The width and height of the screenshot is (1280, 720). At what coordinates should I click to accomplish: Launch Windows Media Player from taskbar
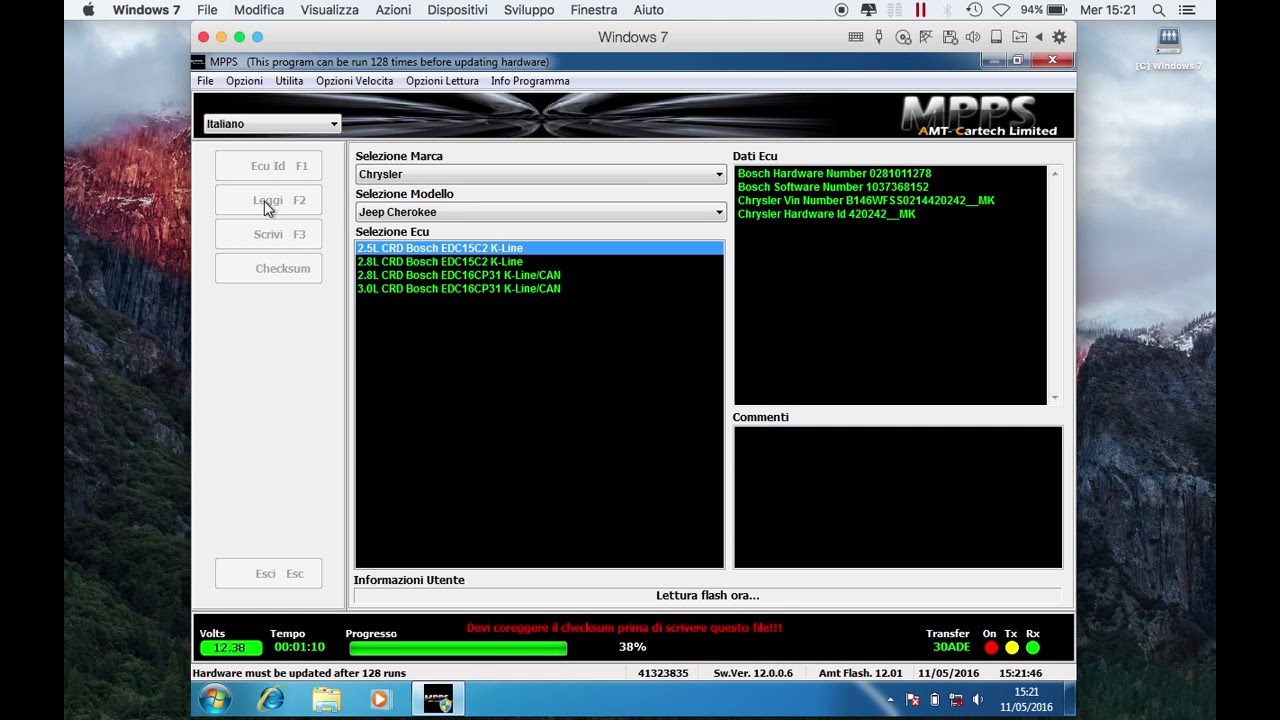click(x=381, y=699)
